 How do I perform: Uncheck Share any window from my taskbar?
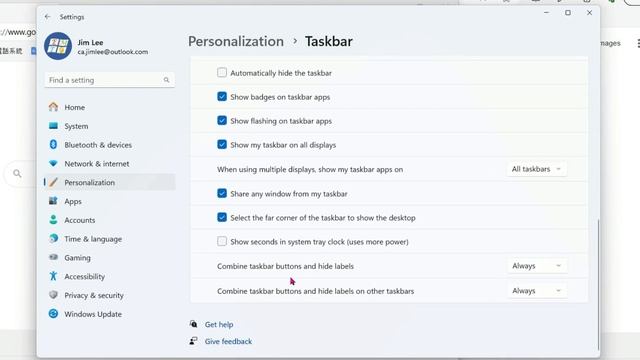[222, 193]
